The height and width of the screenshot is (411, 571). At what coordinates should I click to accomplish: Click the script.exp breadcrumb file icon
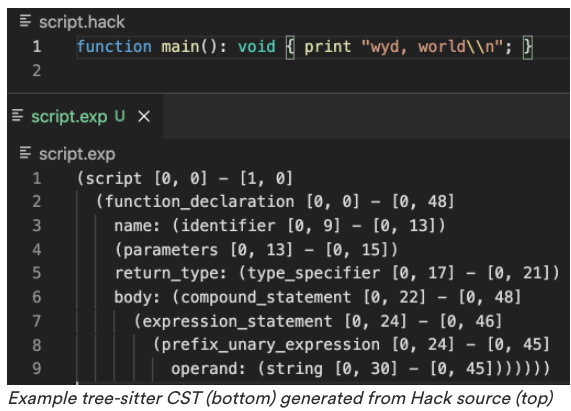(x=25, y=153)
